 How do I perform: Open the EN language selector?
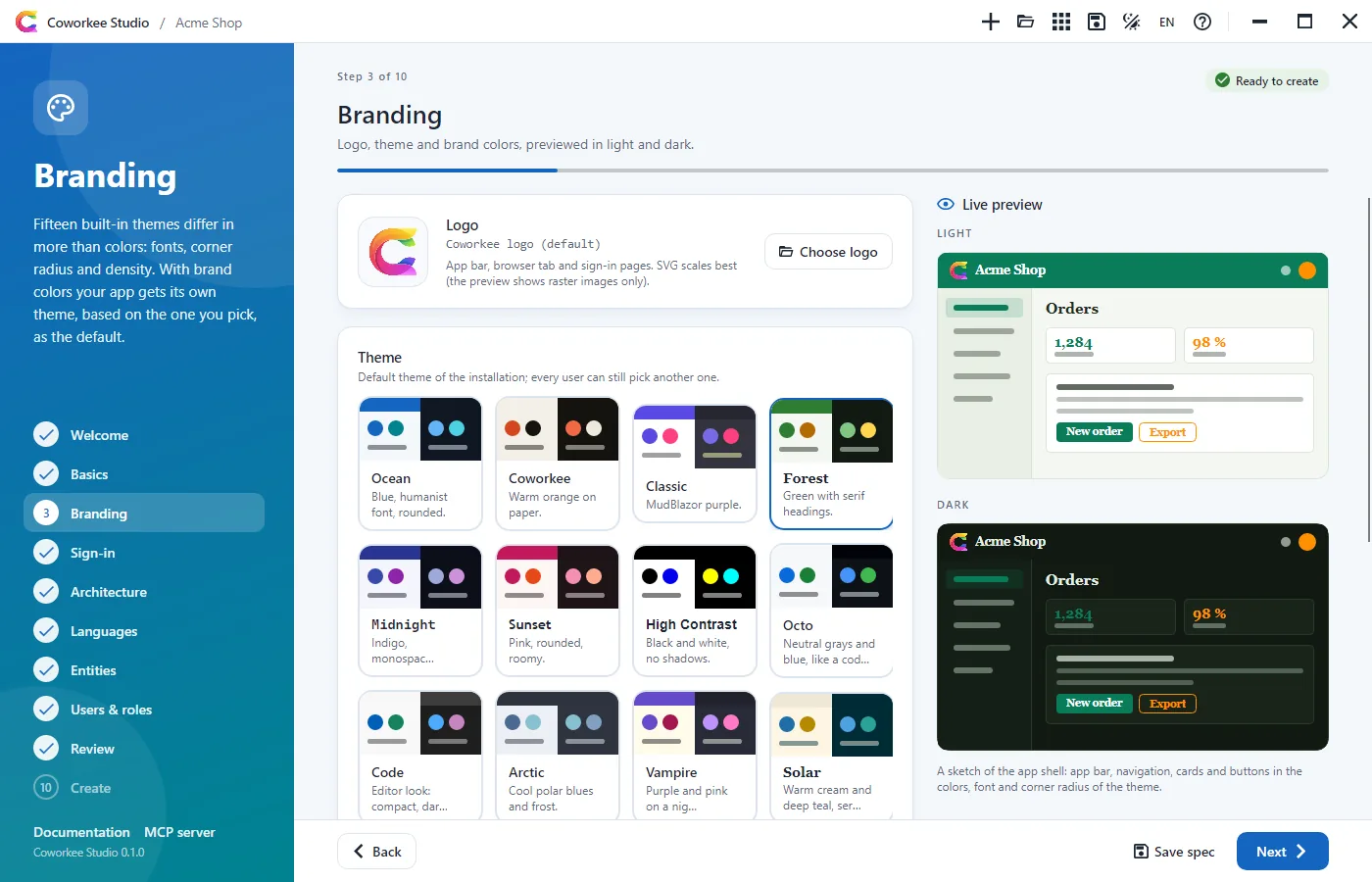pos(1166,22)
